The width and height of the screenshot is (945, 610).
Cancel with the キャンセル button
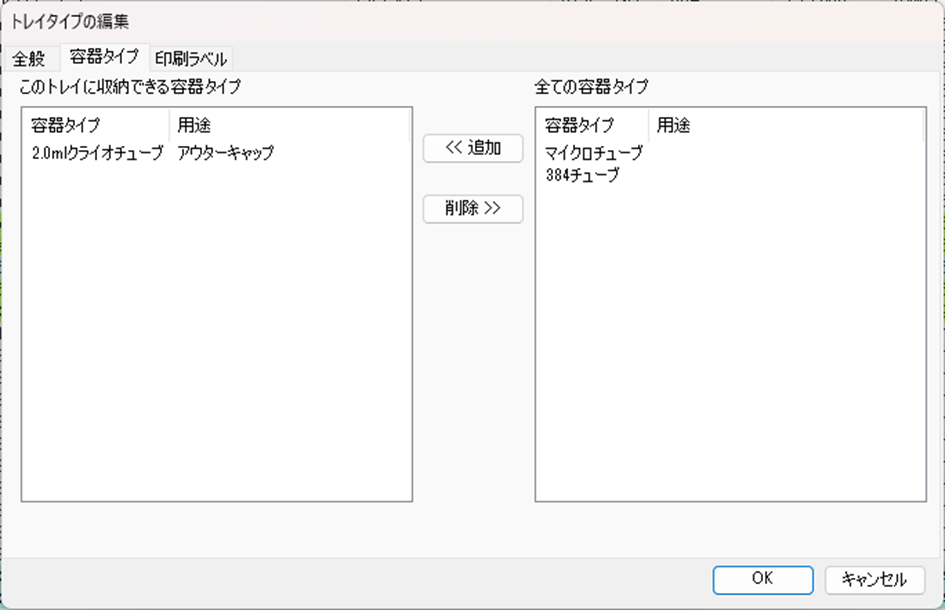pyautogui.click(x=874, y=579)
